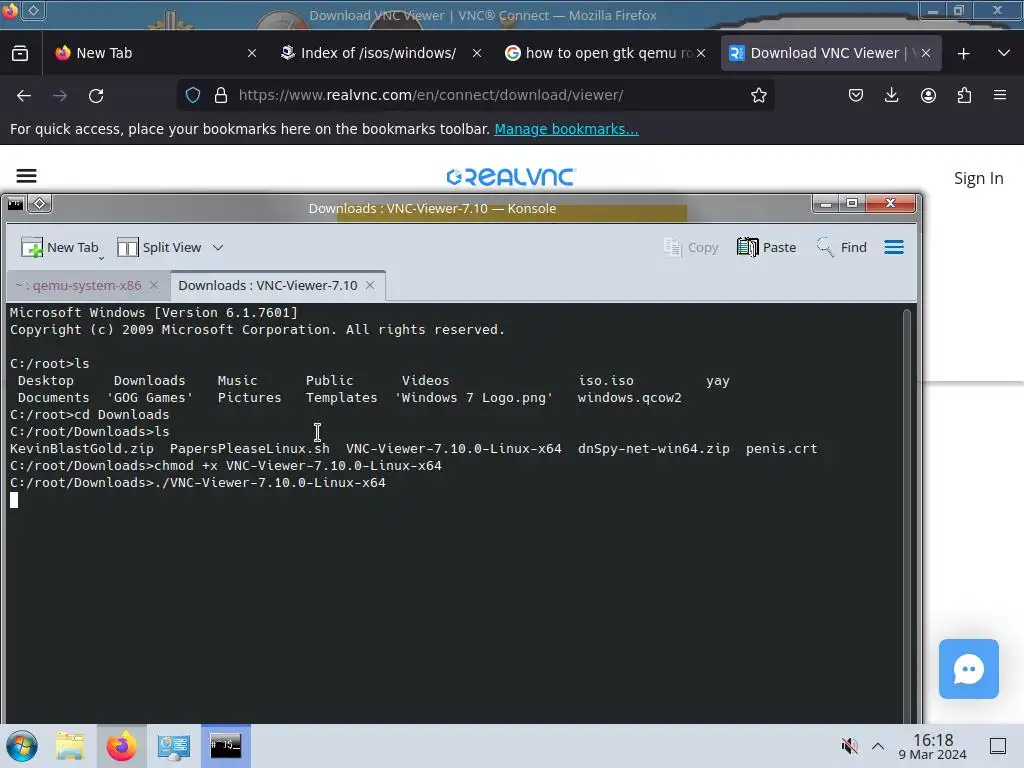Viewport: 1024px width, 768px height.
Task: Click 'KevinBlastGold.zip' in terminal output
Action: (82, 449)
